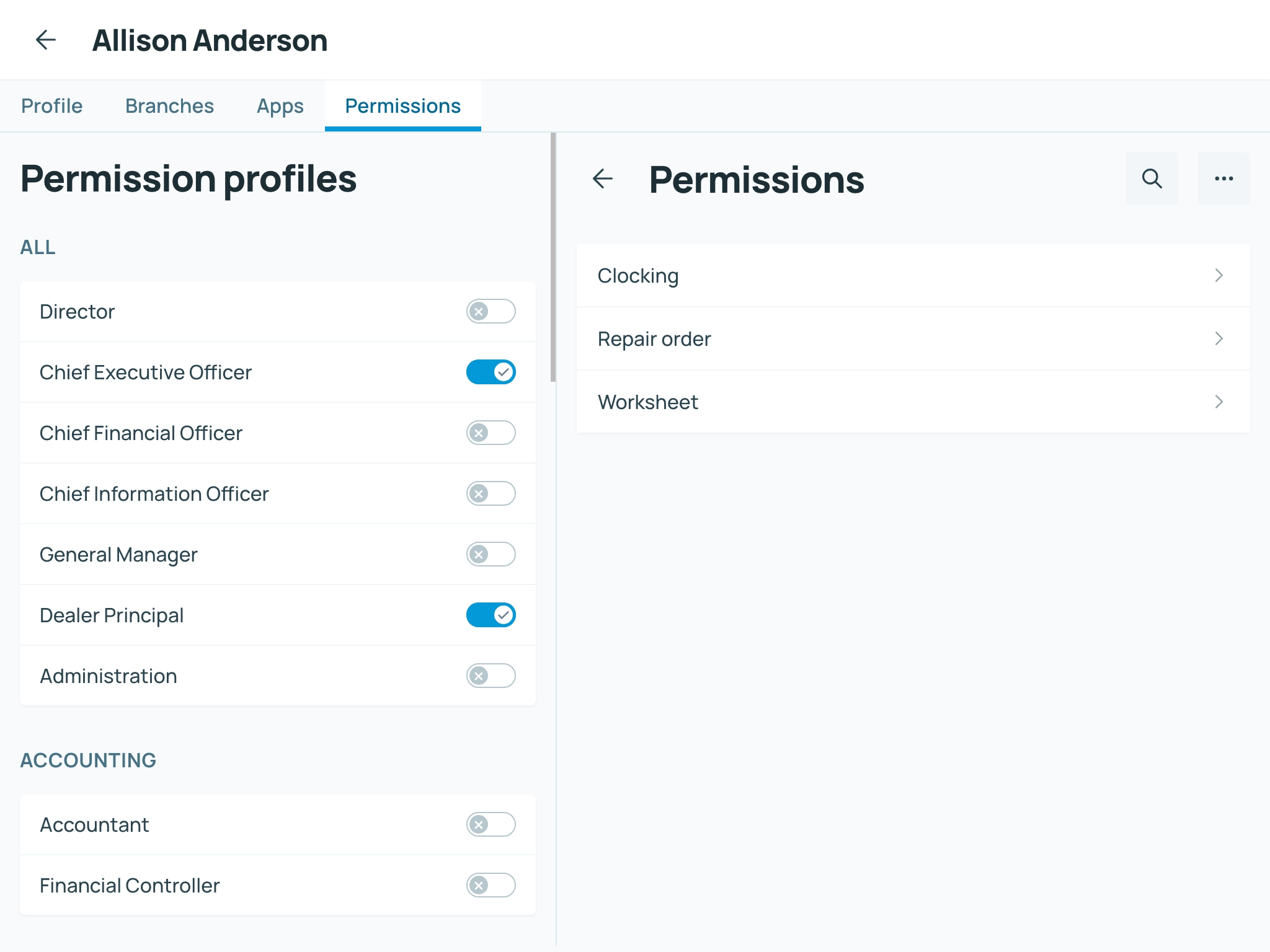
Task: Click Dealer Principal label
Action: tap(112, 615)
